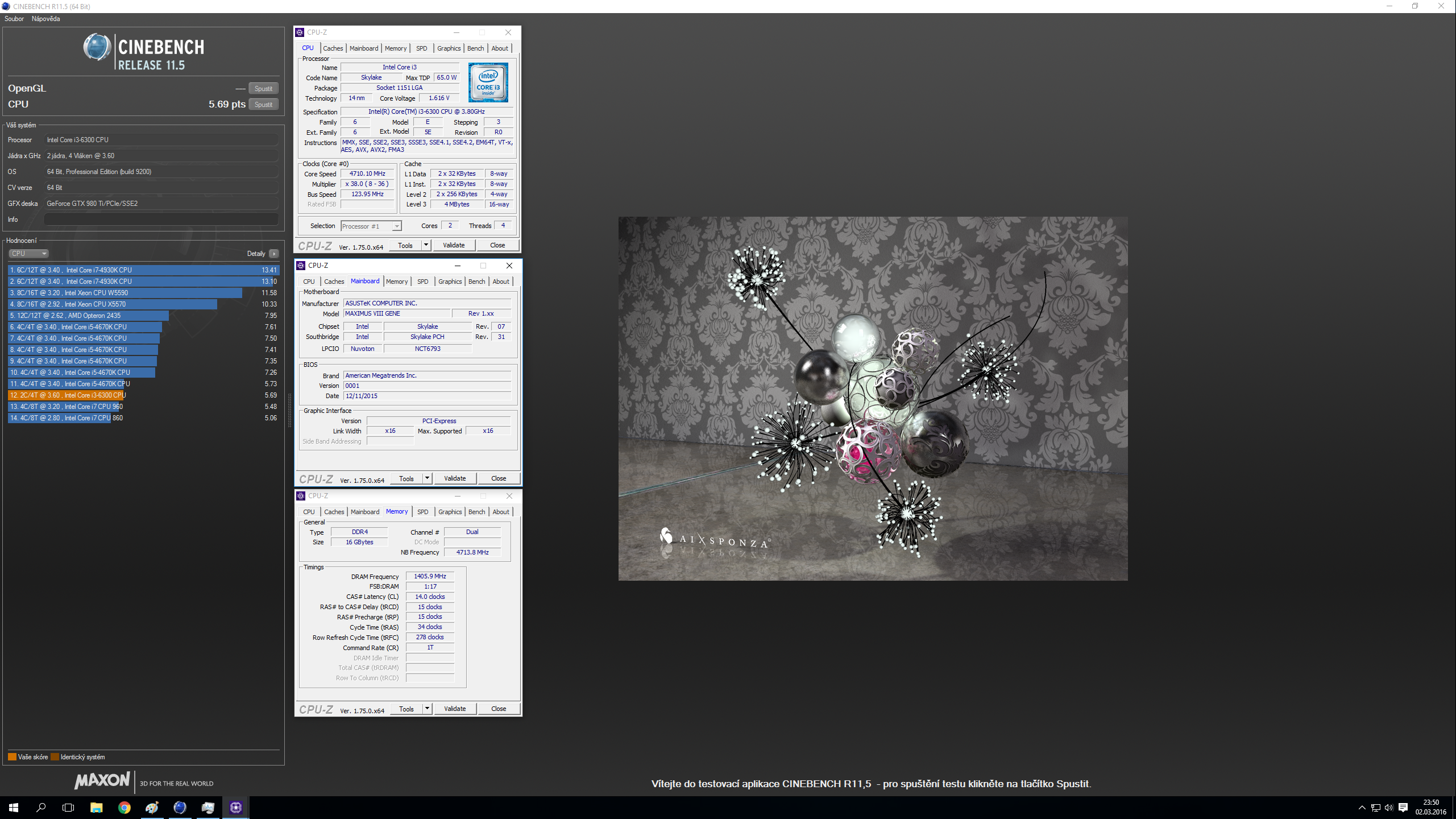Select CPU tab in Memory CPU-Z window
This screenshot has width=1456, height=819.
pos(309,512)
